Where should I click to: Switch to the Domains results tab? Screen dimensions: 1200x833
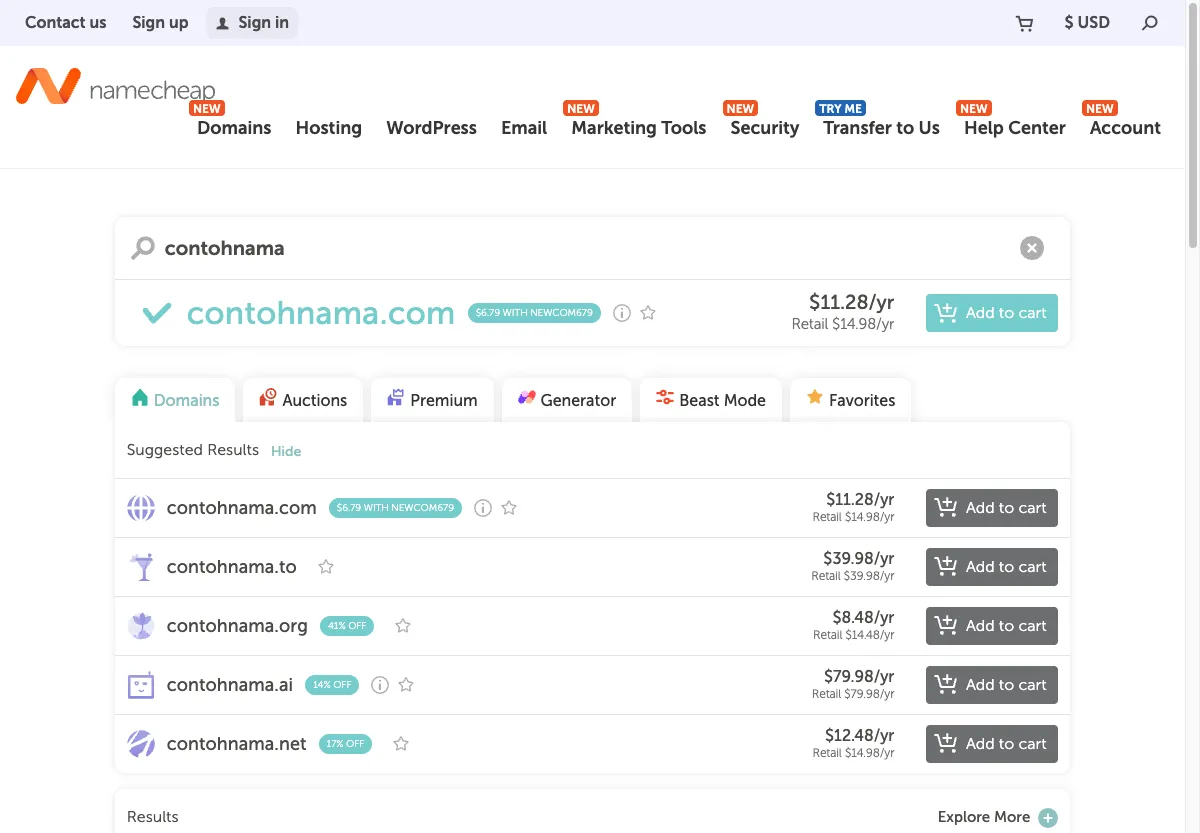[175, 400]
